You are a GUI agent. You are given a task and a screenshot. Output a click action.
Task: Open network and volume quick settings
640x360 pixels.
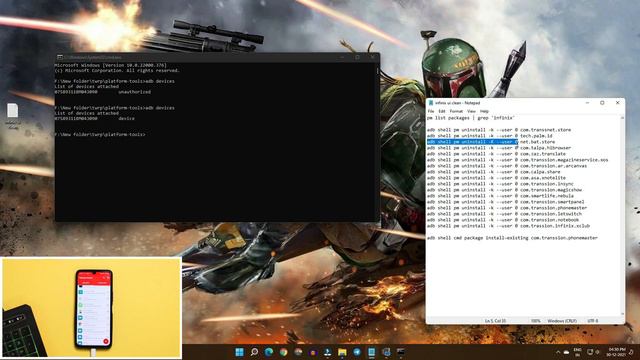tap(593, 352)
